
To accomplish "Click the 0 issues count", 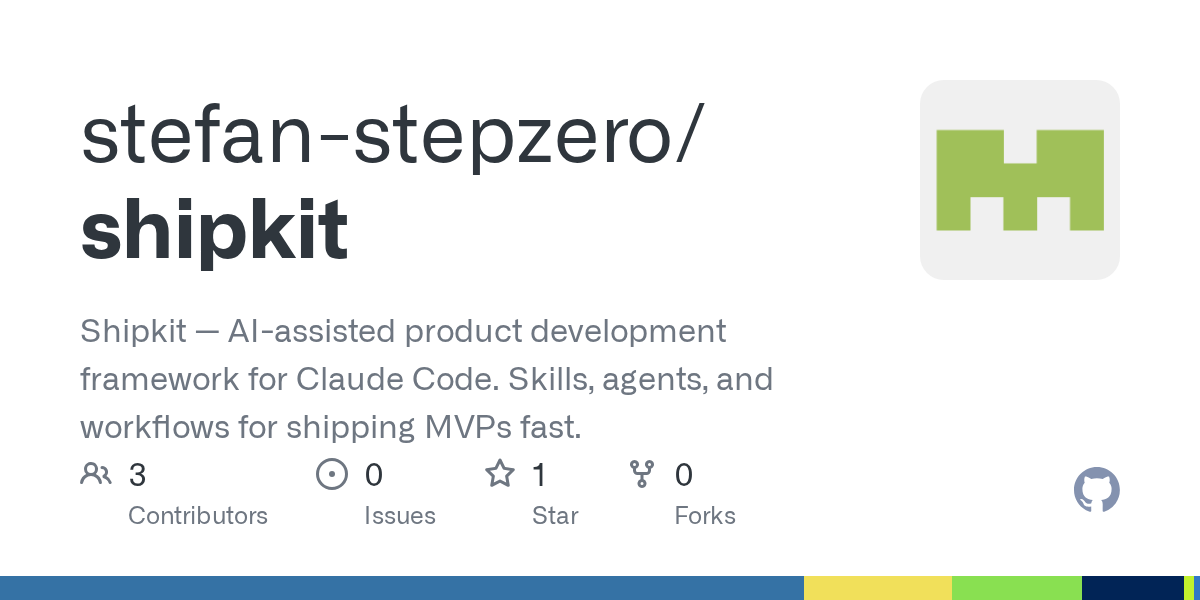I will [x=374, y=475].
